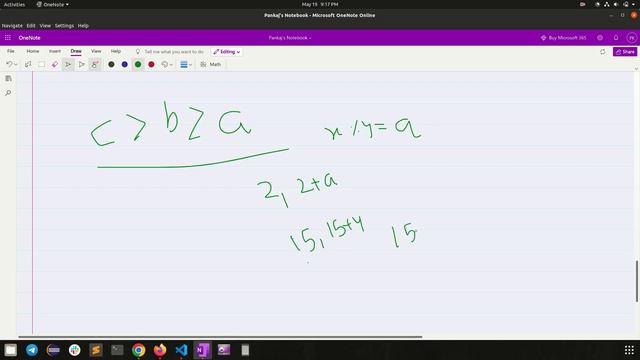Focus OneNote in the dock
Viewport: 640px width, 360px height.
tap(202, 350)
